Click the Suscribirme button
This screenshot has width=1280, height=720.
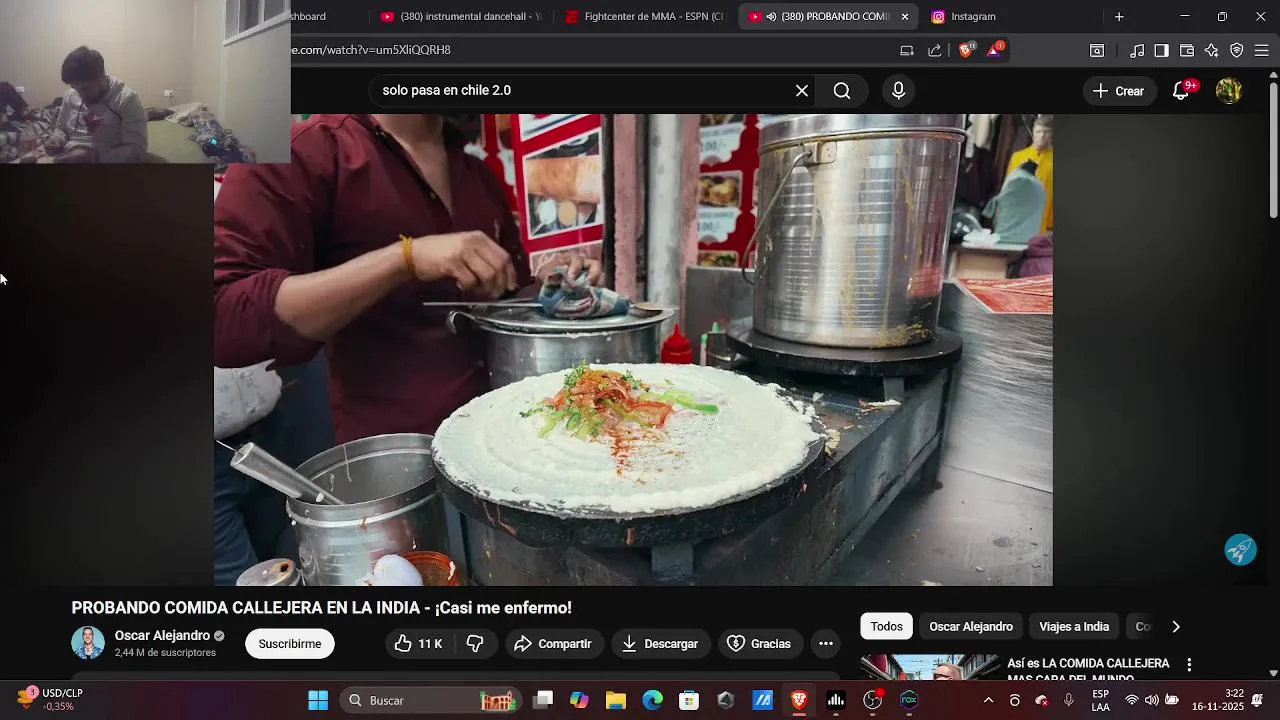[290, 644]
